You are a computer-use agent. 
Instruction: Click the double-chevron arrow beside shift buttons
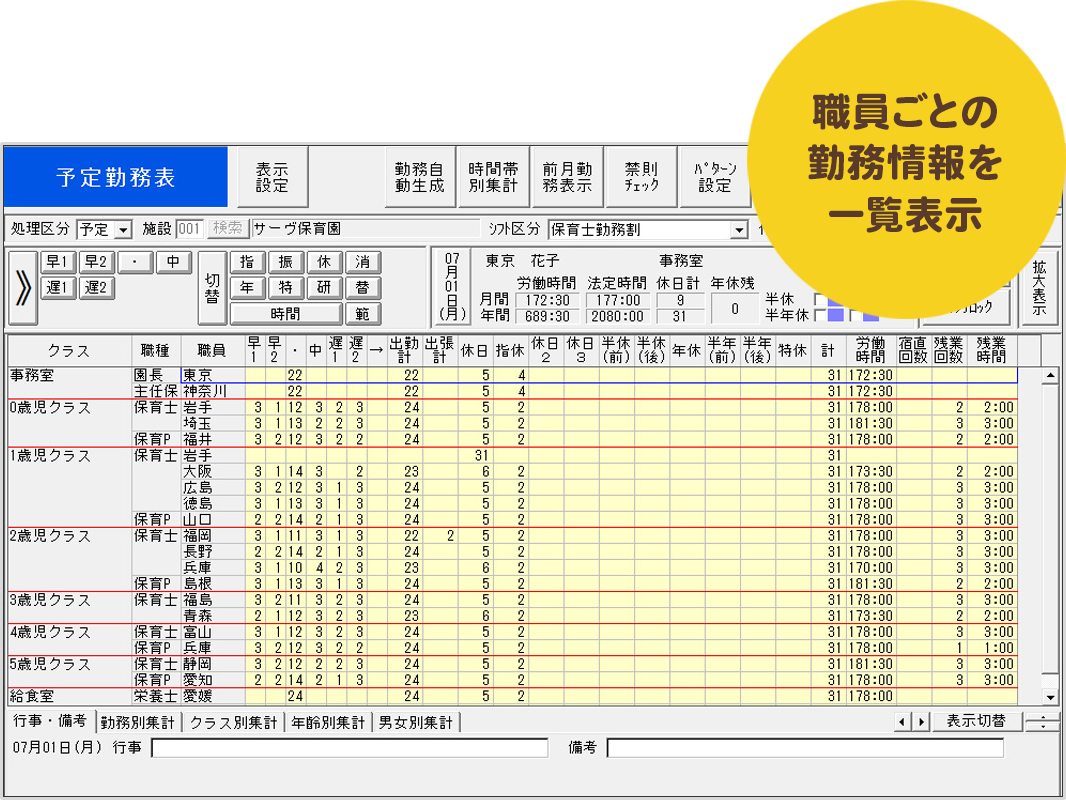coord(22,287)
